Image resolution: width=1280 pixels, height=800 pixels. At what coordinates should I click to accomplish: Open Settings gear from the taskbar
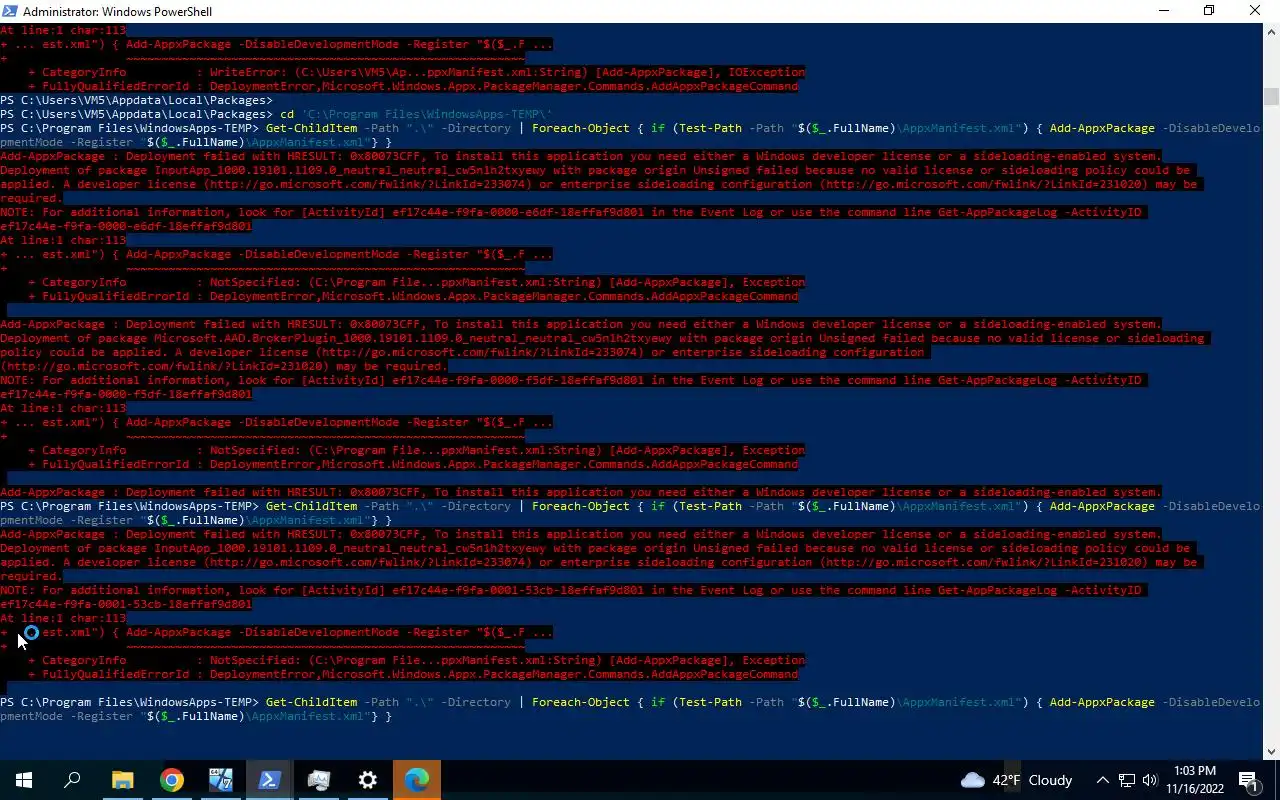pyautogui.click(x=368, y=780)
